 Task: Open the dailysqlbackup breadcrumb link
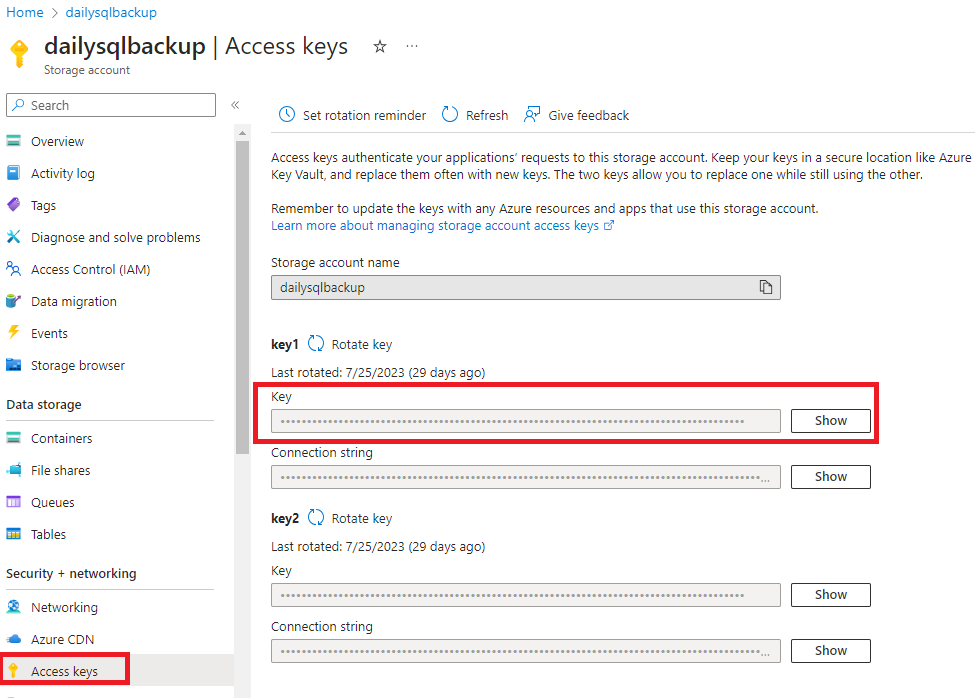[x=111, y=12]
